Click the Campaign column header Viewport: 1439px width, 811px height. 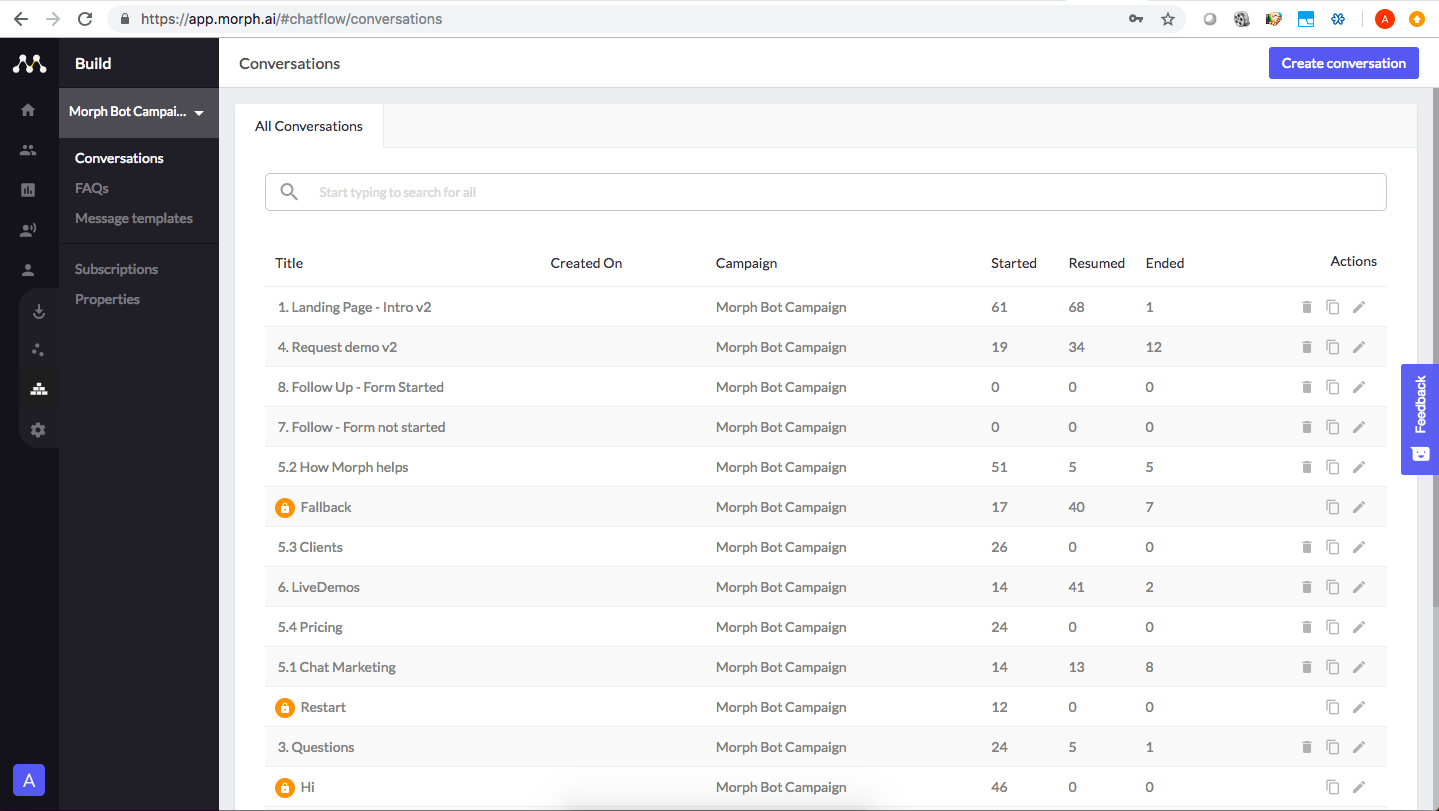click(746, 263)
